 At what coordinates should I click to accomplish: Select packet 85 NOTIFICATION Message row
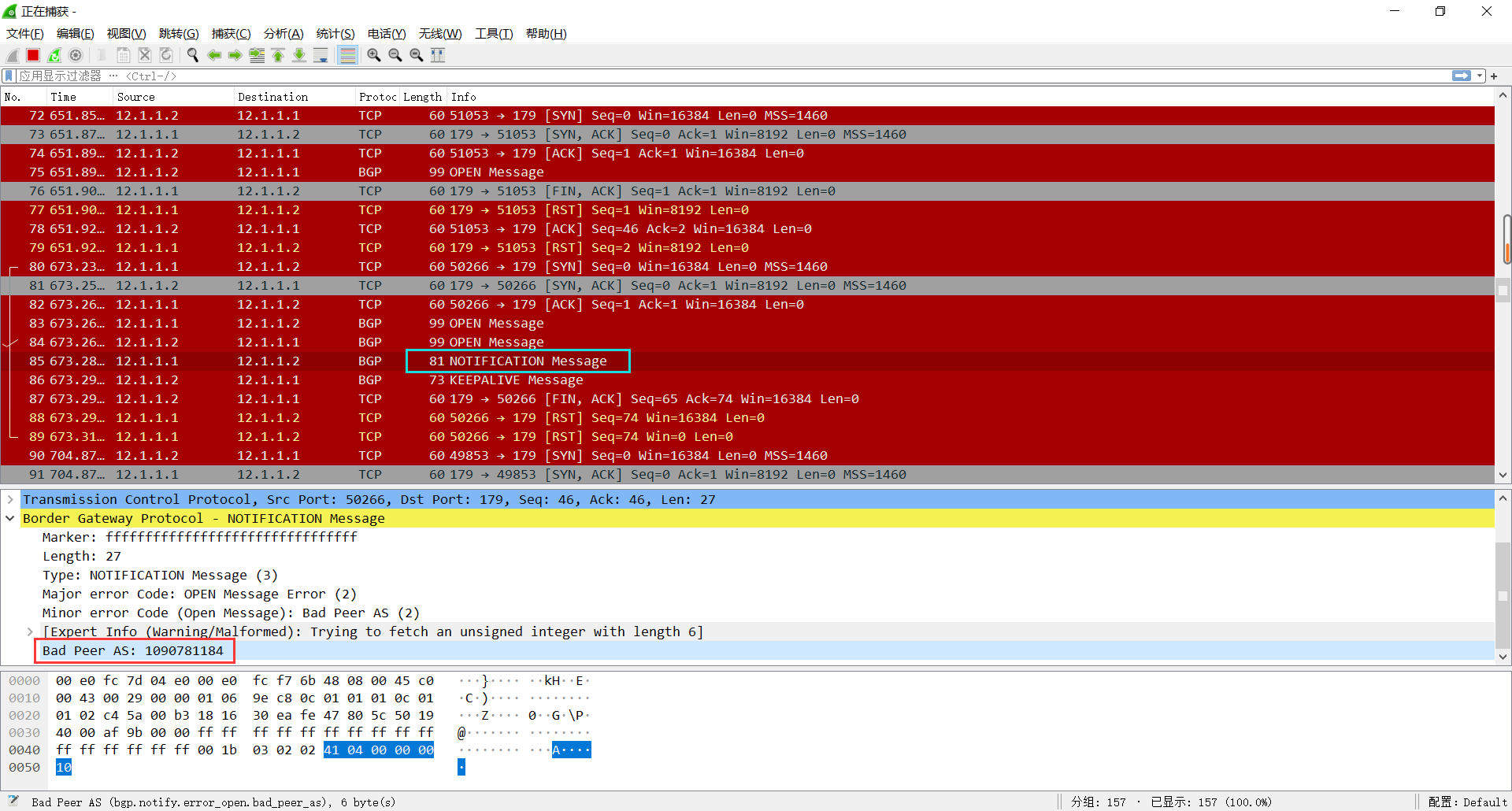[x=747, y=361]
